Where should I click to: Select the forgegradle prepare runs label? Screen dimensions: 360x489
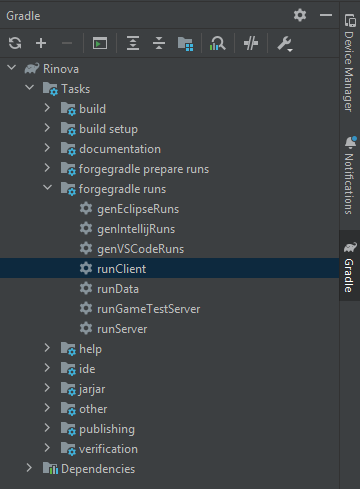click(144, 169)
